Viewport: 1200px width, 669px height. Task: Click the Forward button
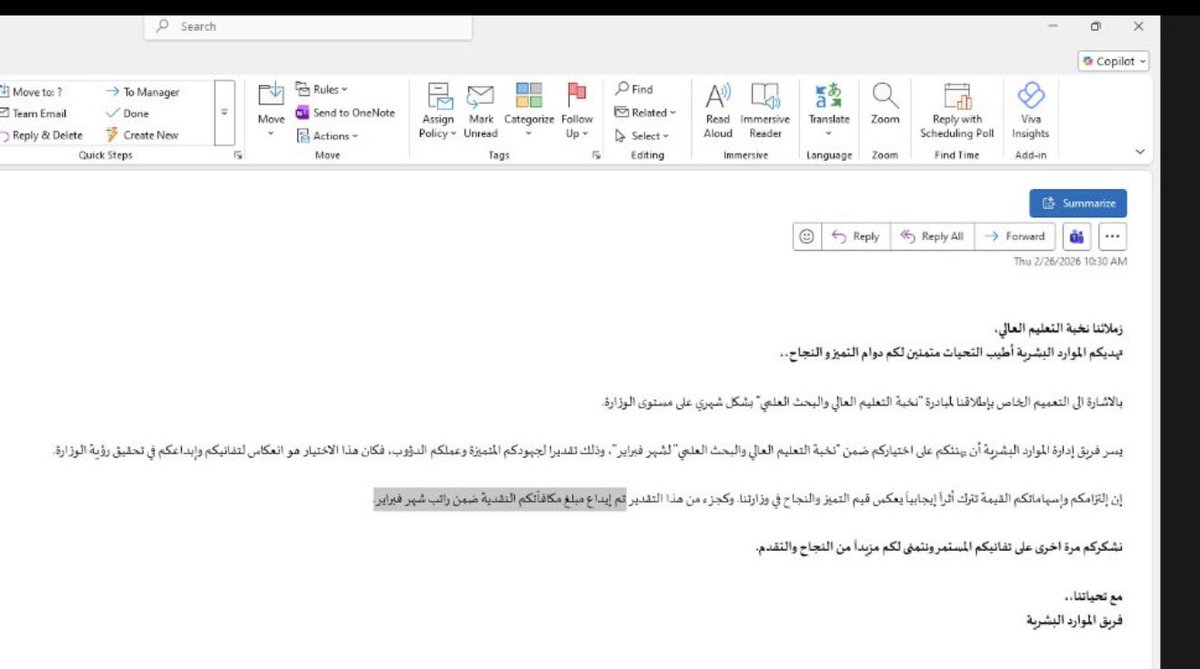click(x=1014, y=236)
